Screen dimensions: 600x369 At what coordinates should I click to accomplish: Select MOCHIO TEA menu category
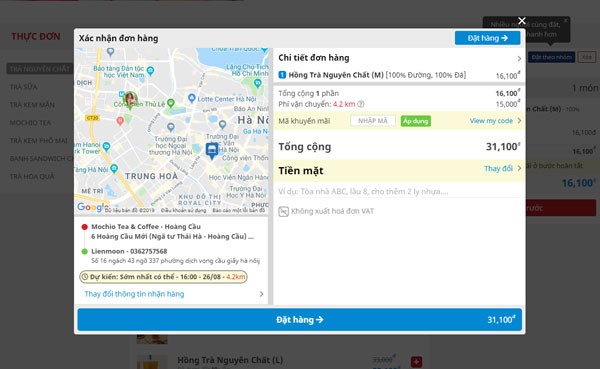pos(30,123)
